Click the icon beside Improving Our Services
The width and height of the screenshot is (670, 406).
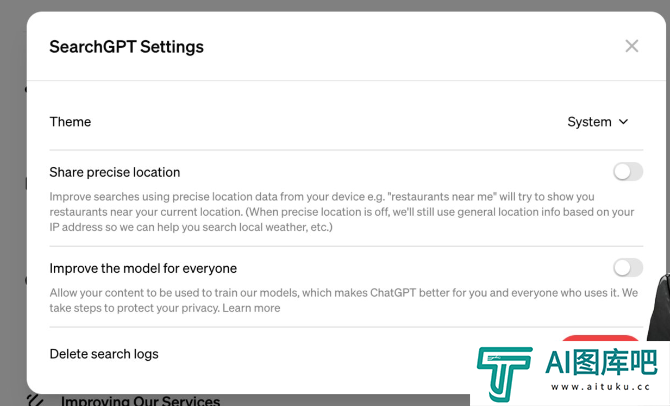(x=36, y=400)
